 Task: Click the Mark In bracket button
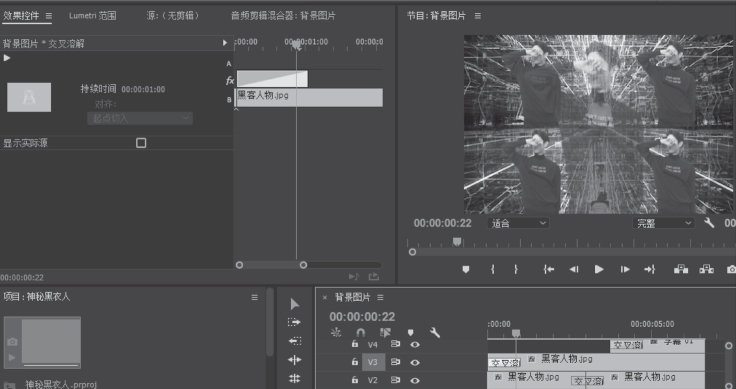492,269
